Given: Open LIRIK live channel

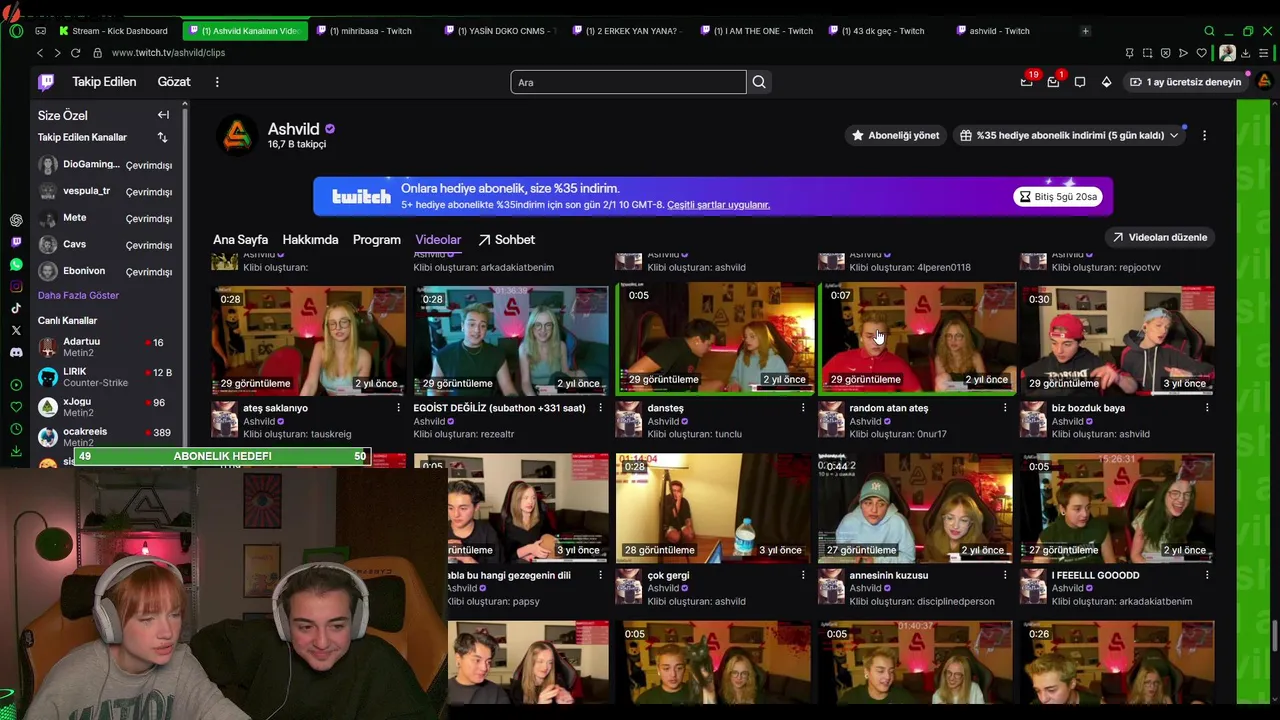Looking at the screenshot, I should pyautogui.click(x=105, y=377).
